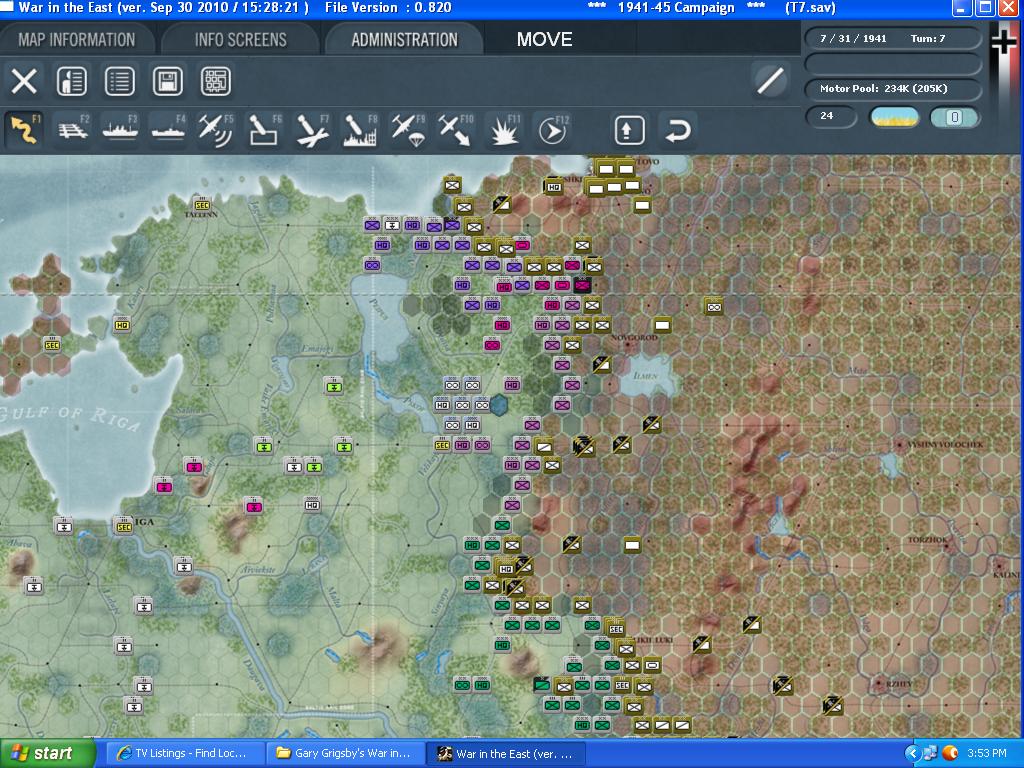Select the SEC unit at Tallinn
This screenshot has width=1024, height=768.
(202, 204)
